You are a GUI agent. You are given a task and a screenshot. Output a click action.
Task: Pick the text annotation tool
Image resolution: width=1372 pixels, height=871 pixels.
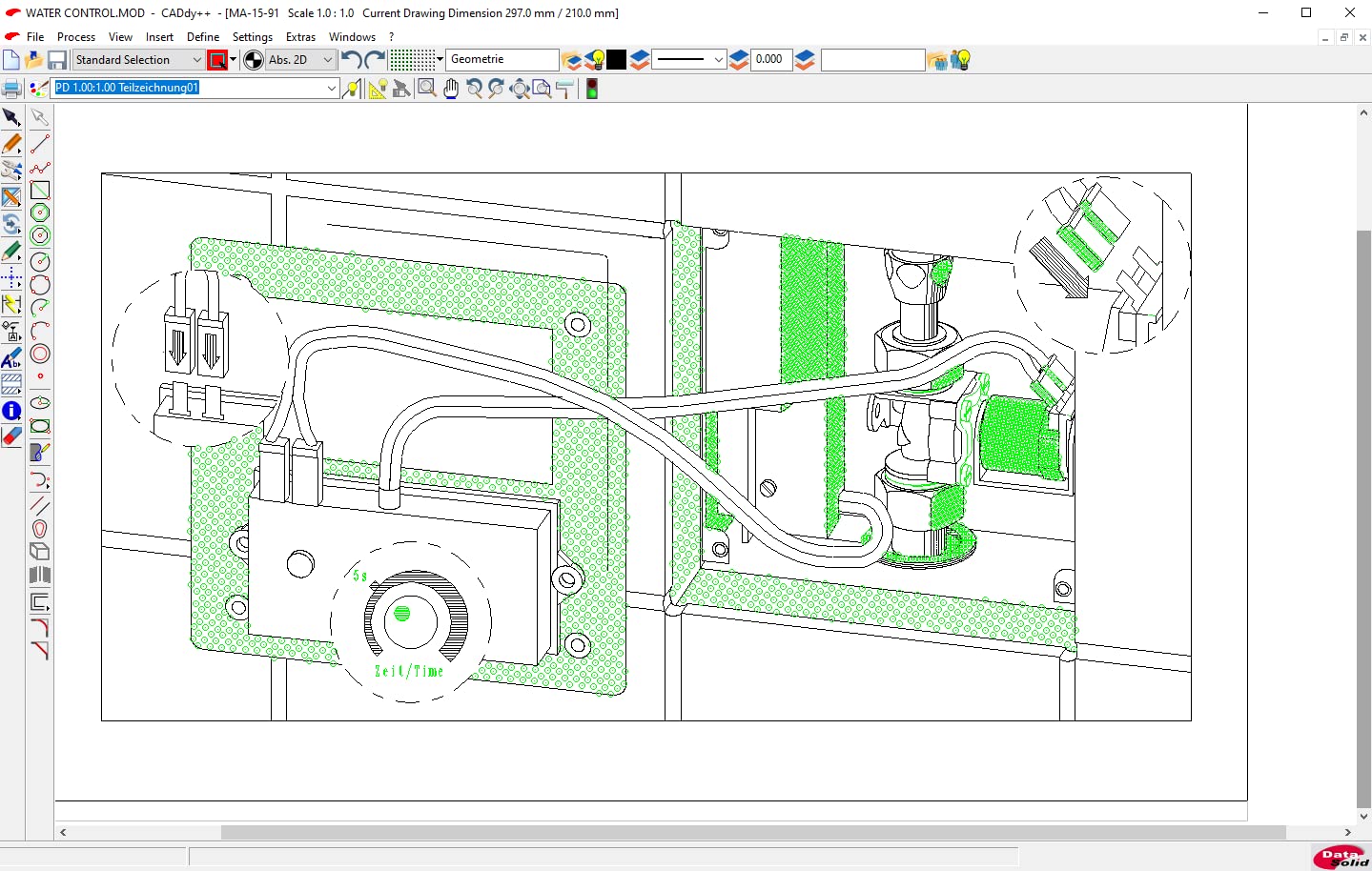tap(12, 357)
